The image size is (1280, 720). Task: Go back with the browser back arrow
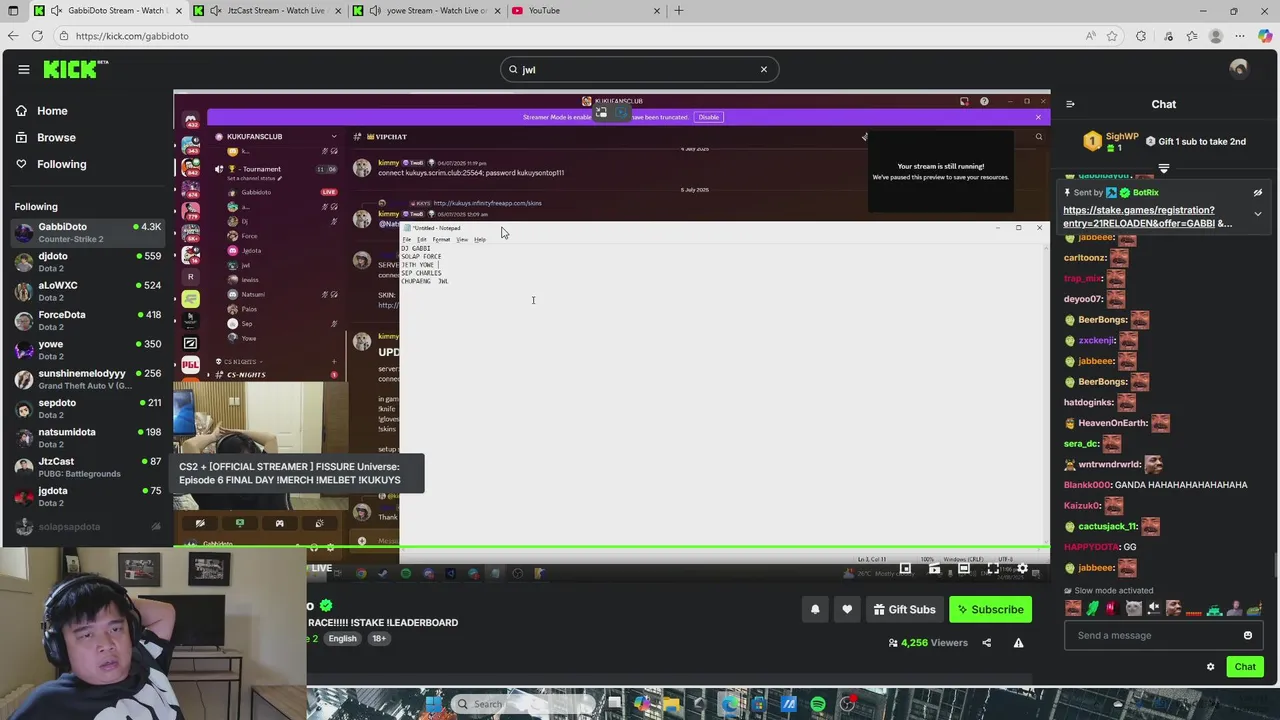coord(13,36)
